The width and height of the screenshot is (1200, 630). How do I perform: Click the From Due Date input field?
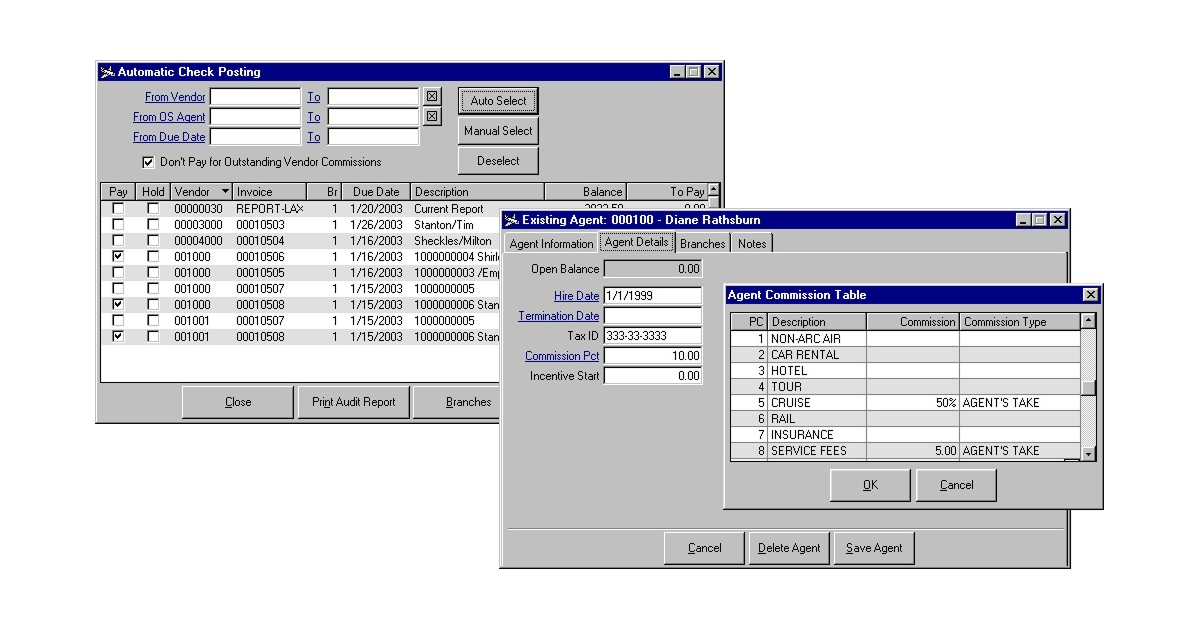point(255,137)
